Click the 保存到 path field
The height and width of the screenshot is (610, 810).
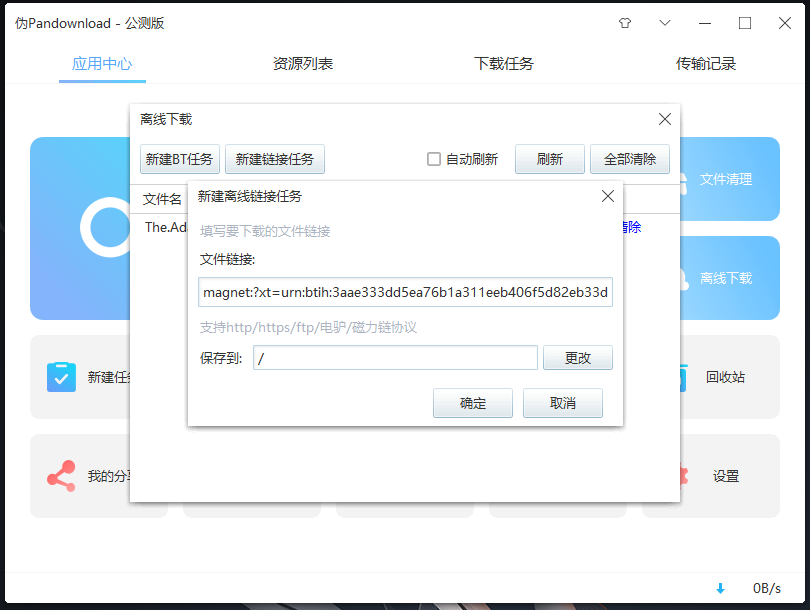click(x=395, y=358)
